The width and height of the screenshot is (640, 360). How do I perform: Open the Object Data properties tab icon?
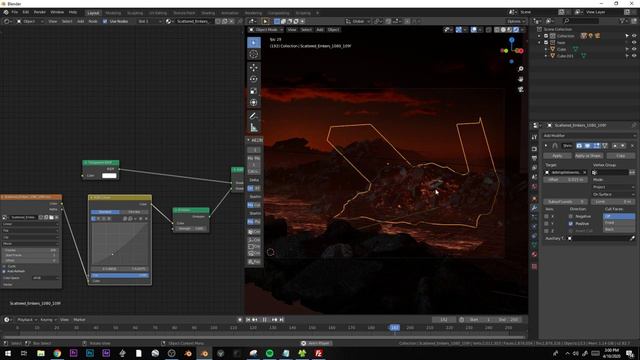click(x=534, y=245)
